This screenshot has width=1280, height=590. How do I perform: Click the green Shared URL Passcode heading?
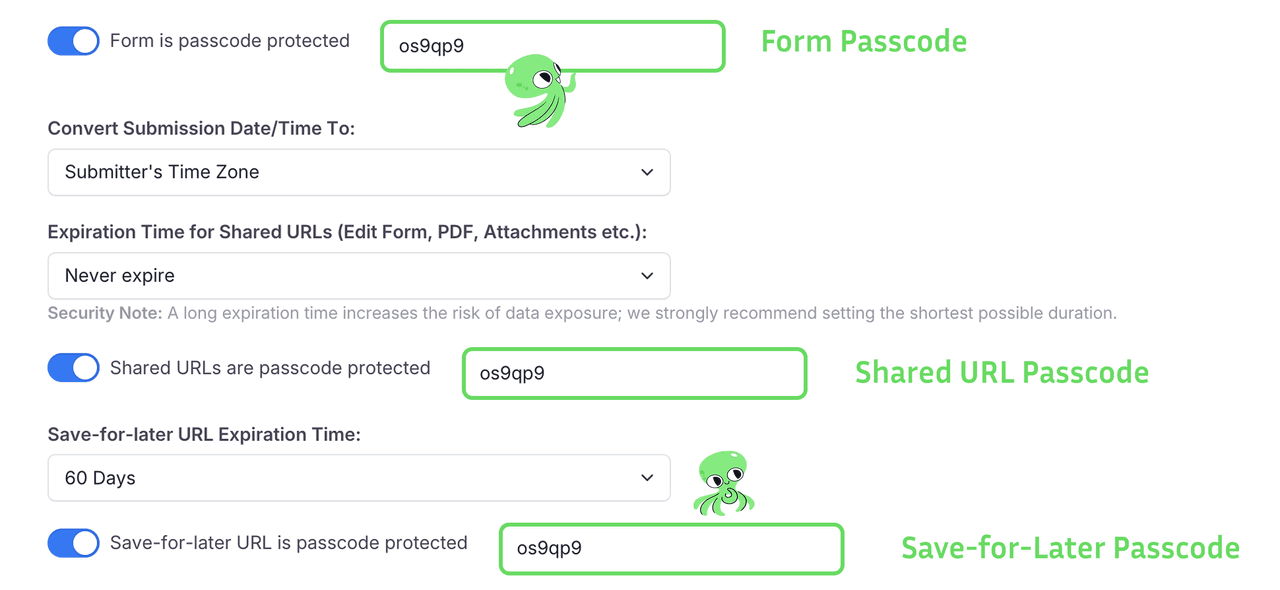tap(1001, 373)
